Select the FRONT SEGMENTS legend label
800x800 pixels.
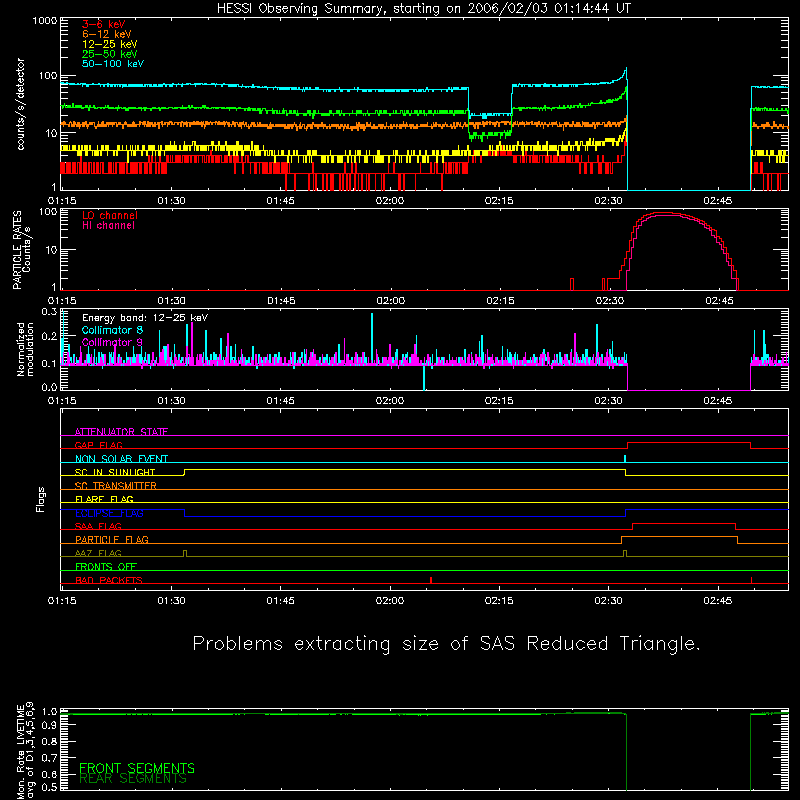click(137, 768)
